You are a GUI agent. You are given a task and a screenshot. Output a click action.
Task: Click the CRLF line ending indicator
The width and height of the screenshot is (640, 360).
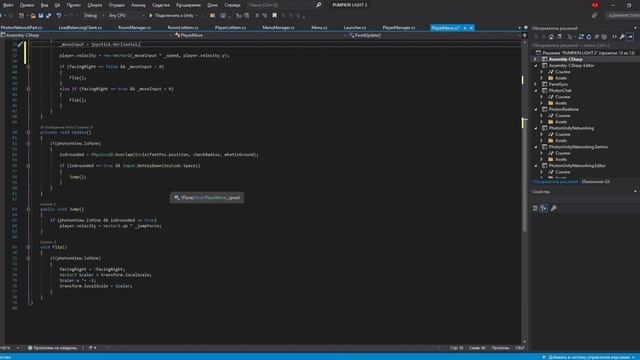[x=520, y=348]
